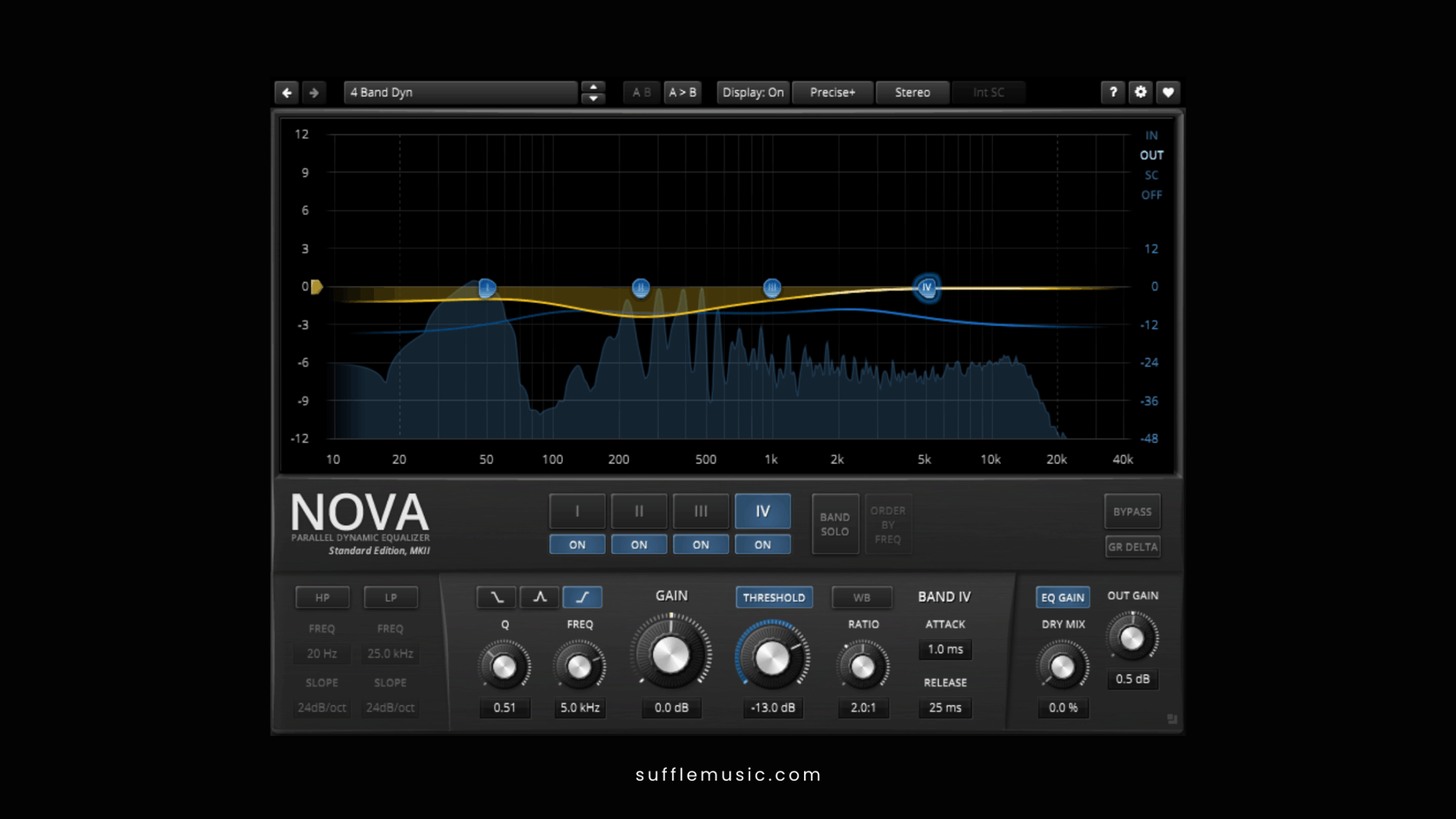The width and height of the screenshot is (1456, 819).
Task: Enable the HP high-pass filter
Action: [x=322, y=598]
